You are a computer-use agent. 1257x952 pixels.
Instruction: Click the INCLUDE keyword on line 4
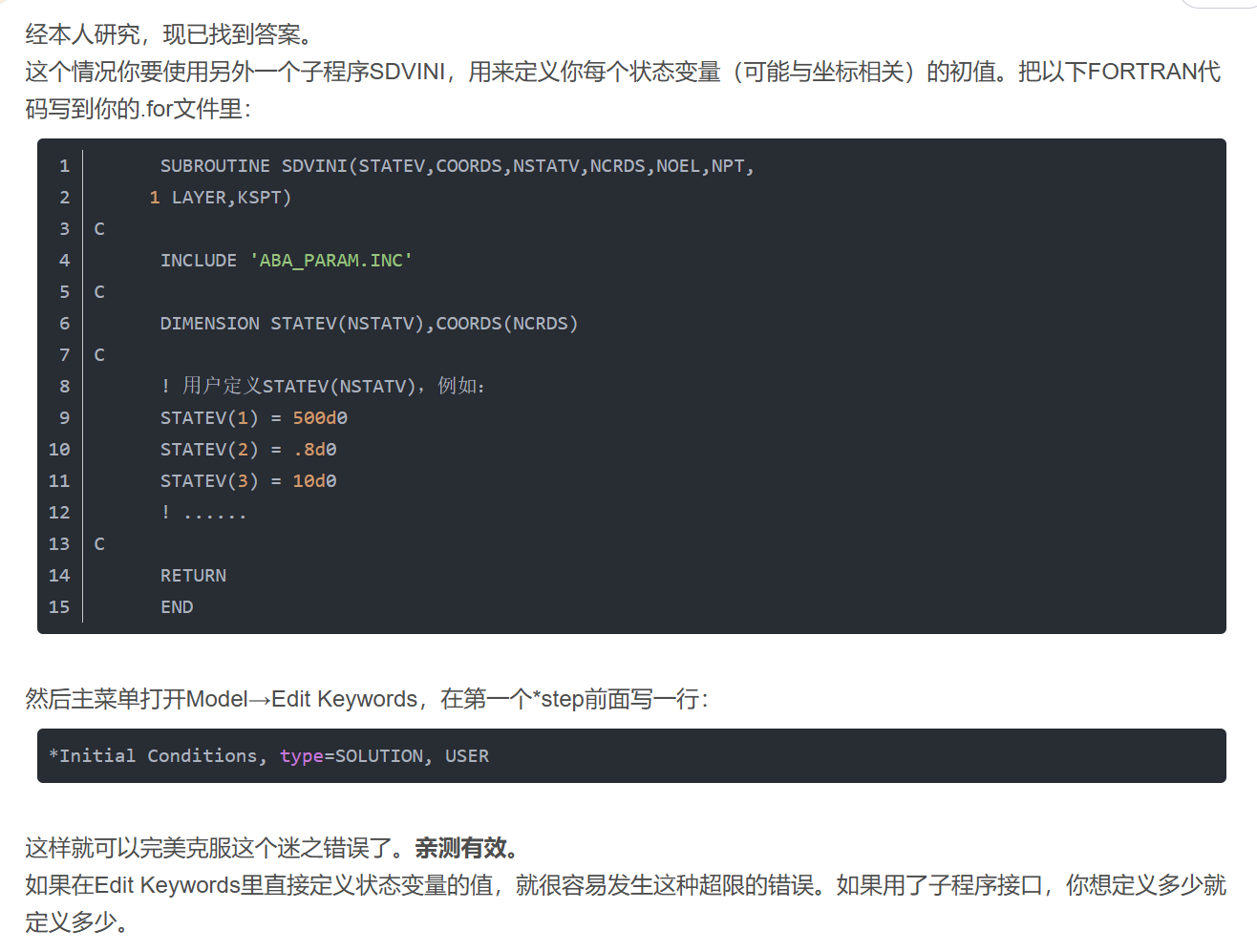(x=199, y=261)
